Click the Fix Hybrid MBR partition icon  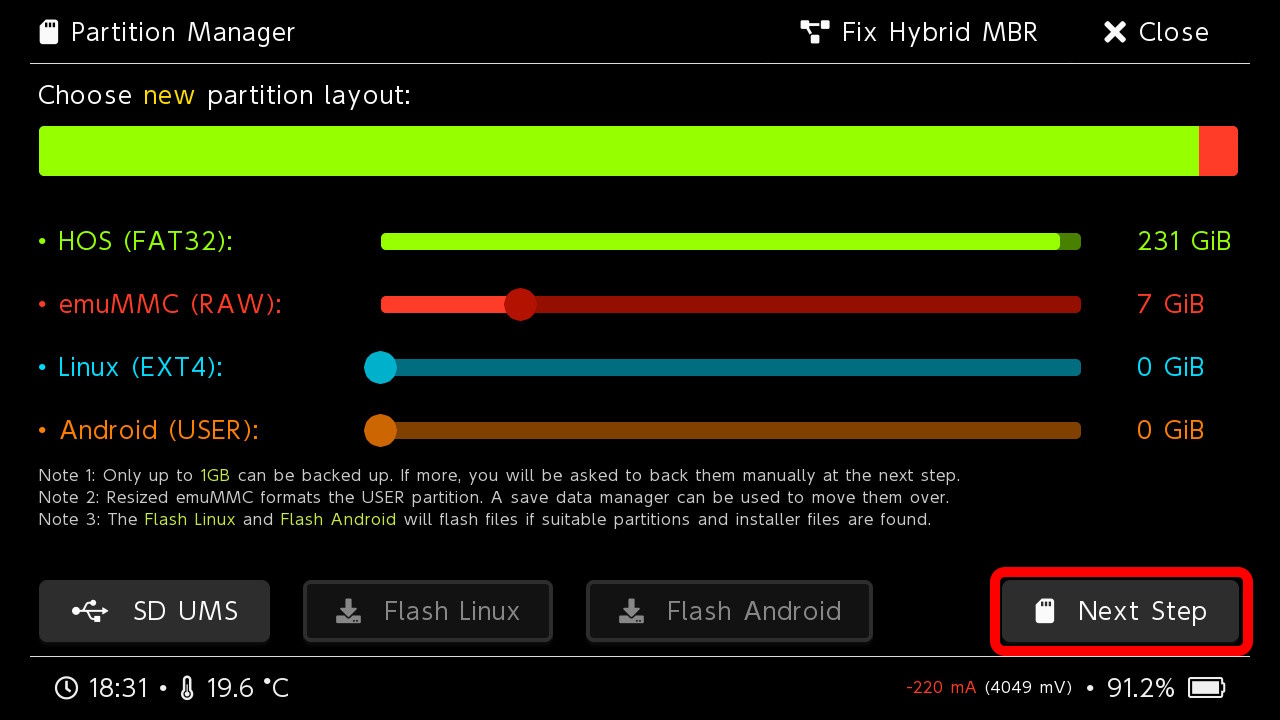815,32
